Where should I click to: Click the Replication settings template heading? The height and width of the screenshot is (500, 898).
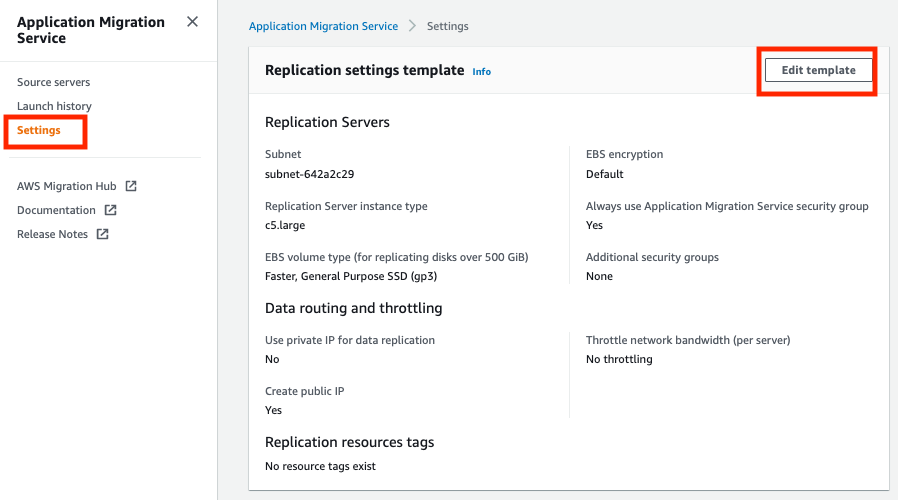tap(364, 70)
